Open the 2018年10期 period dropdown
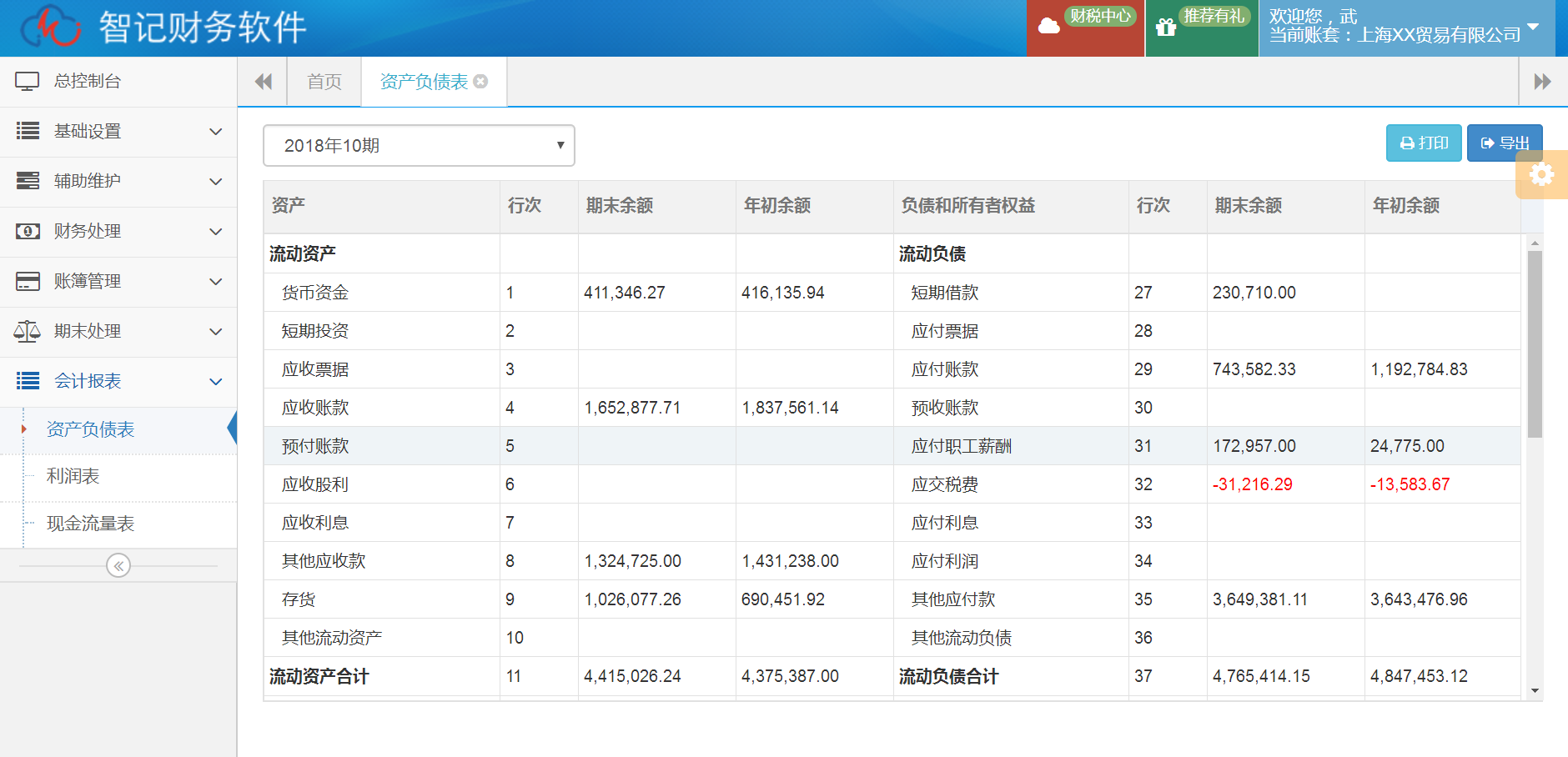1568x757 pixels. pos(419,146)
